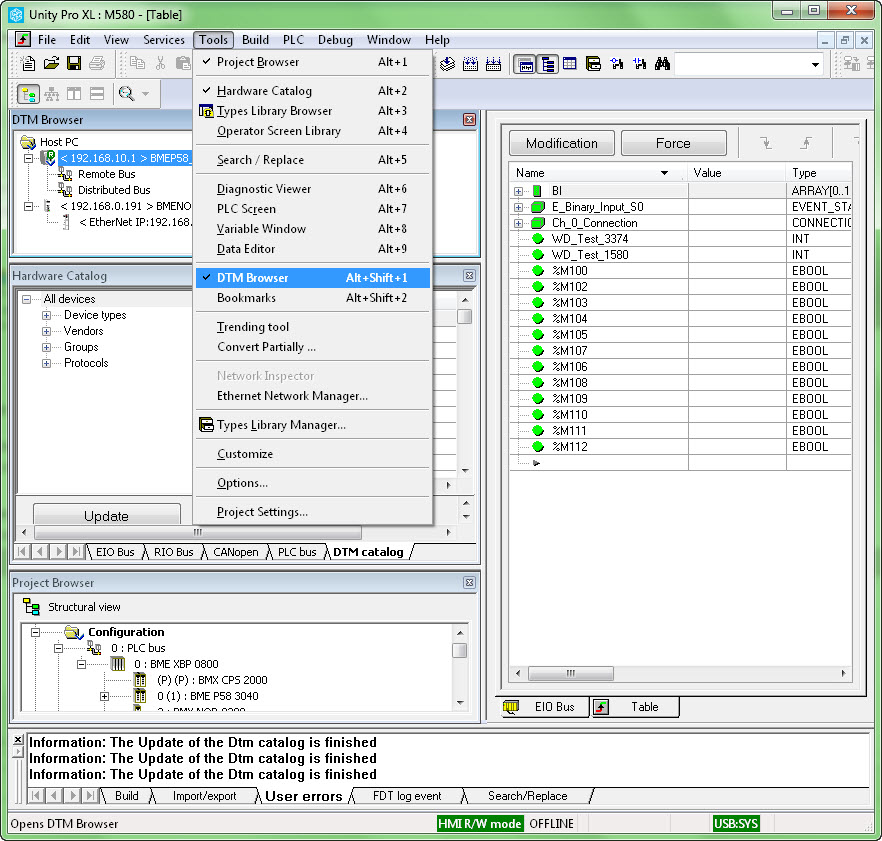Click the Host PC icon in DTM Browser
The height and width of the screenshot is (841, 882).
tap(28, 142)
